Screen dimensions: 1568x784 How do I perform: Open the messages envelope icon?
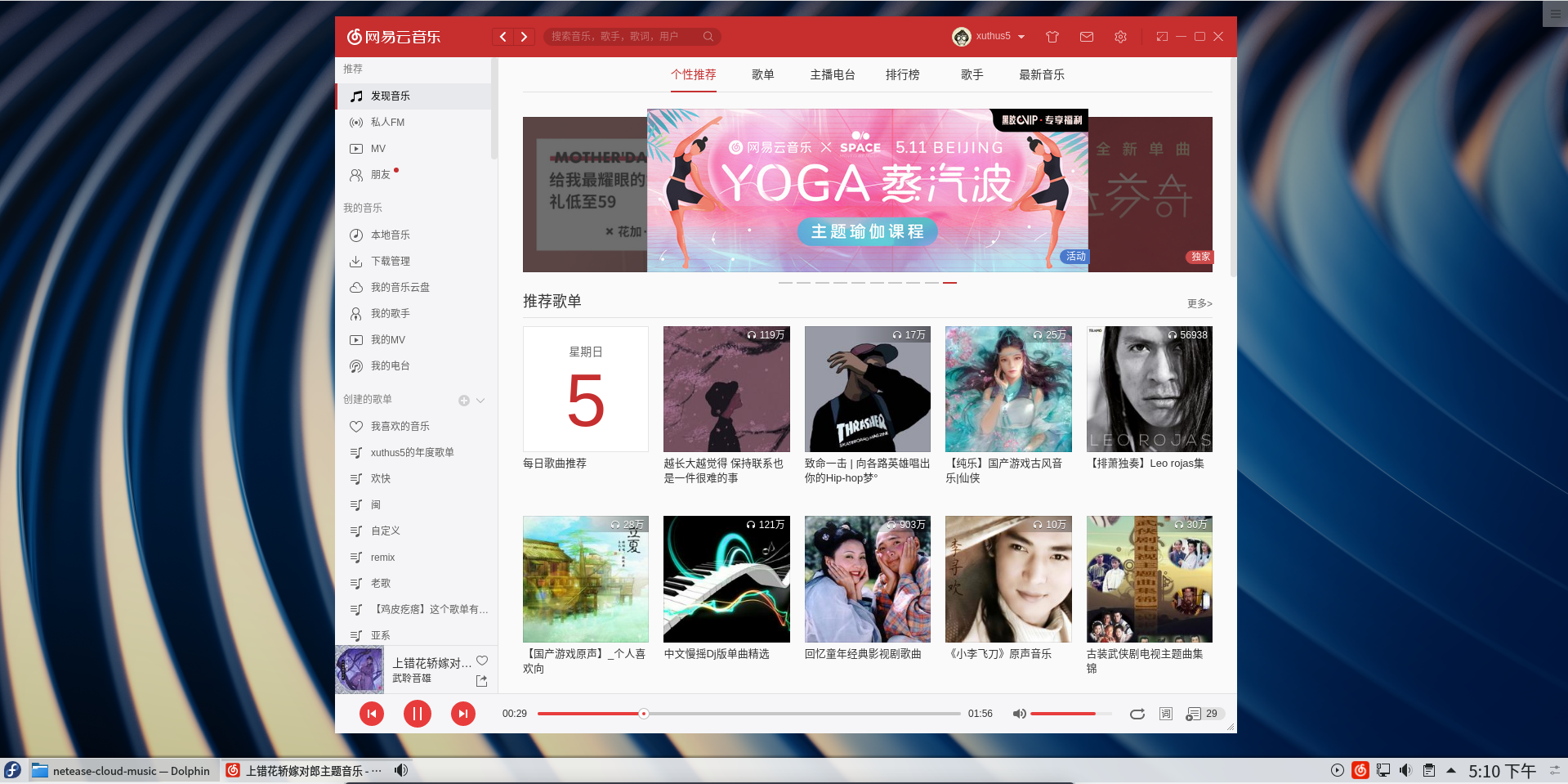pyautogui.click(x=1087, y=37)
